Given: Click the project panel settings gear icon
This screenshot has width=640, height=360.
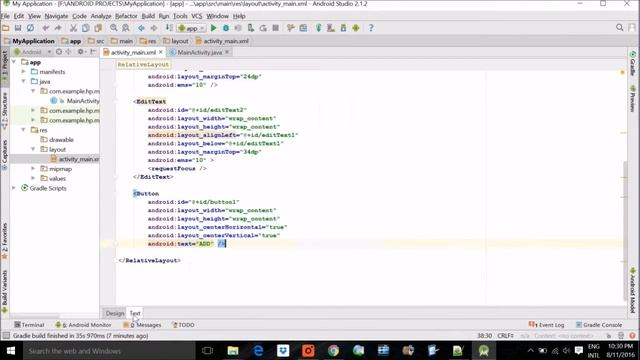Looking at the screenshot, I should click(80, 52).
